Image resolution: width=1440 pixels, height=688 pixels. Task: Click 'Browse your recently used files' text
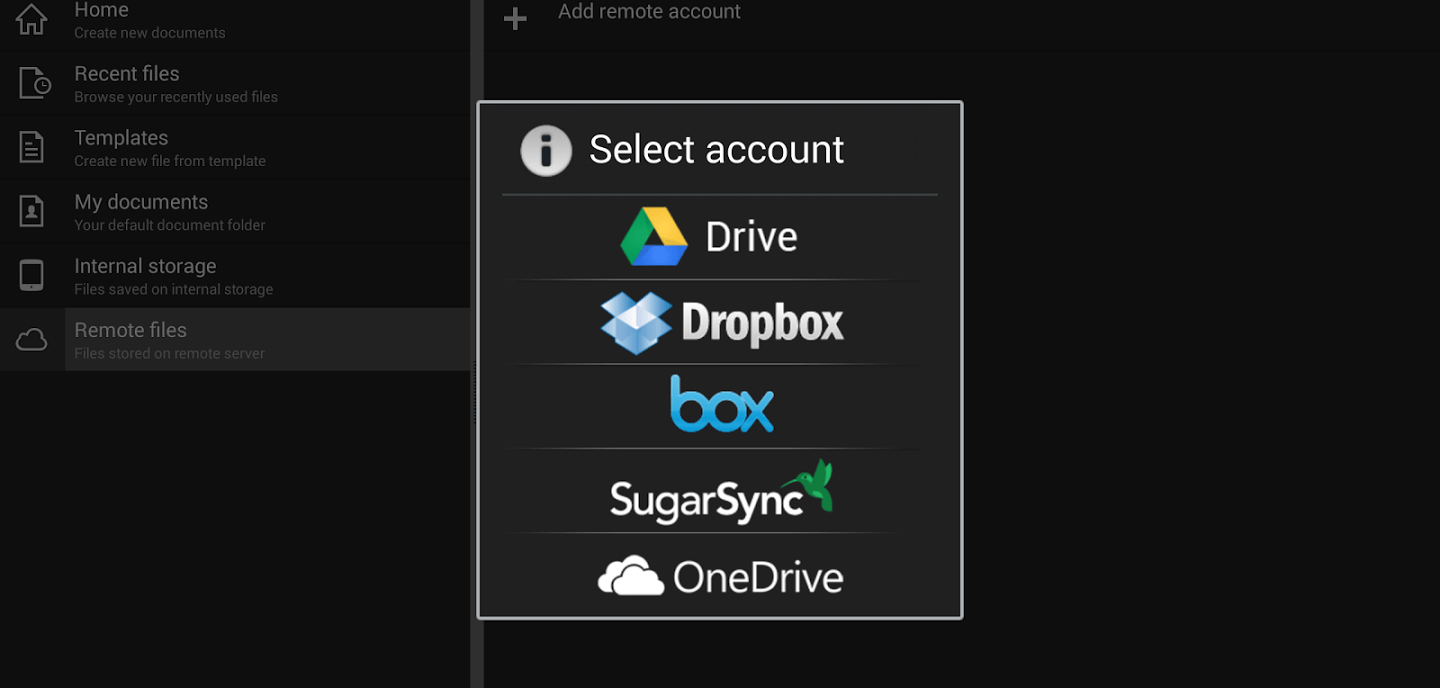point(176,97)
